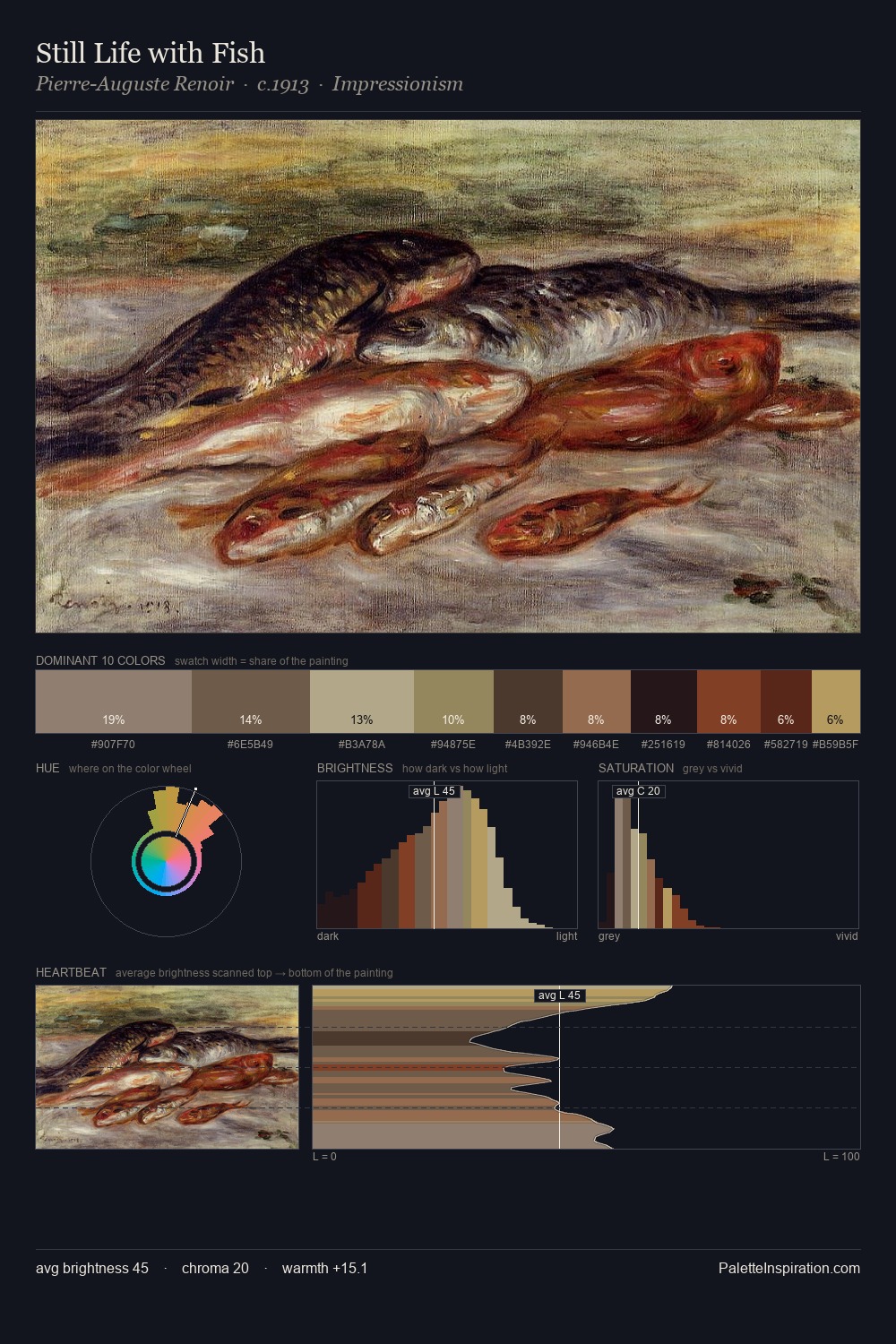Click the 'Impressionism' style label
This screenshot has width=896, height=1344.
(x=398, y=84)
